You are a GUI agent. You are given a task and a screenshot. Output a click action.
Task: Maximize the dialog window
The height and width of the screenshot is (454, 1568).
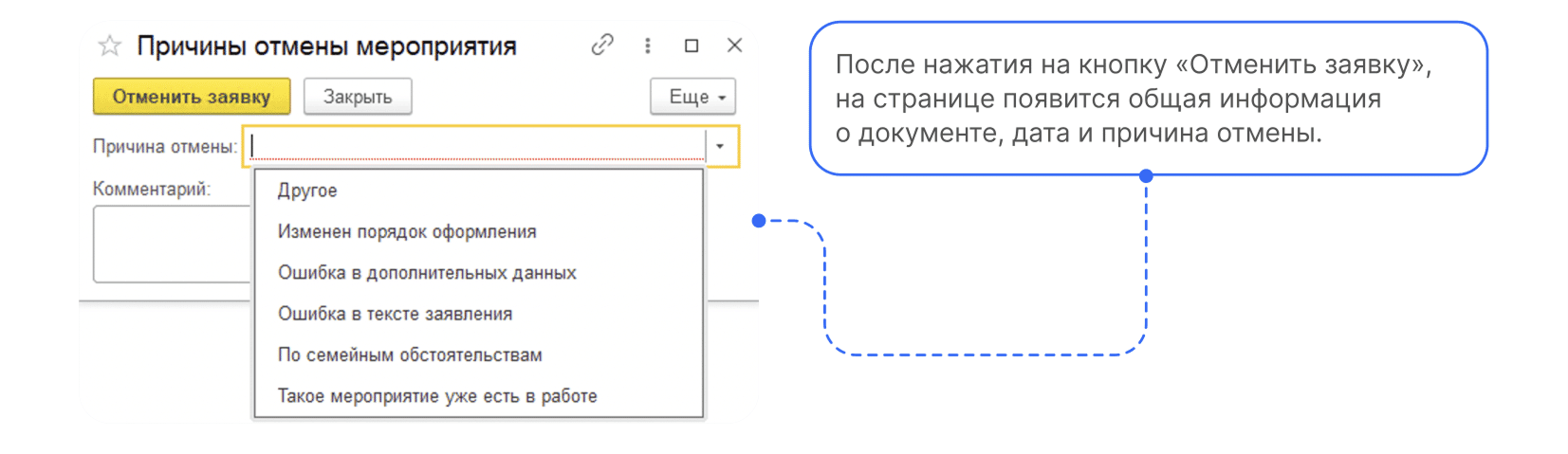click(x=692, y=45)
